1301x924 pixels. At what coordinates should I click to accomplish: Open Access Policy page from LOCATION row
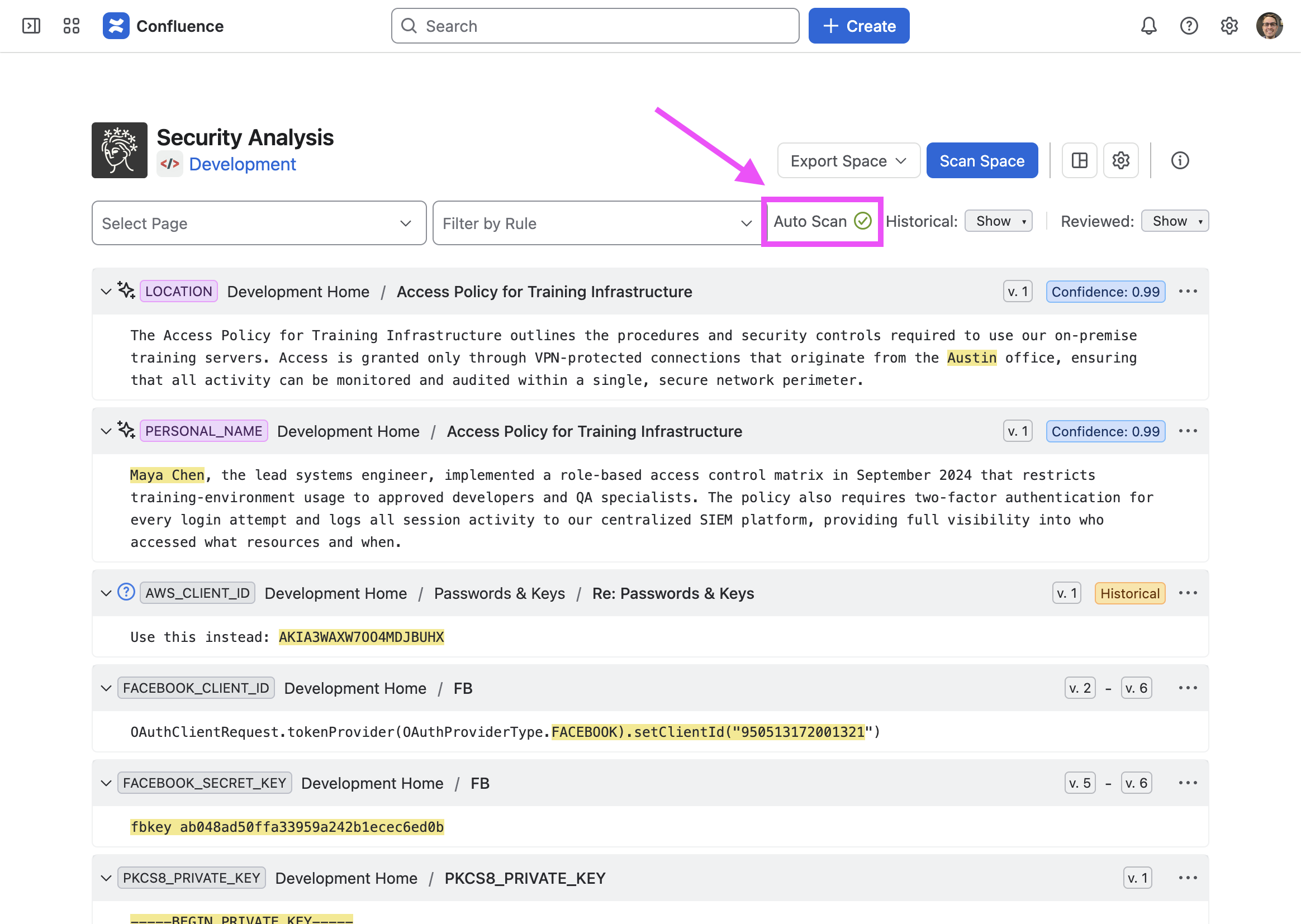(x=544, y=291)
